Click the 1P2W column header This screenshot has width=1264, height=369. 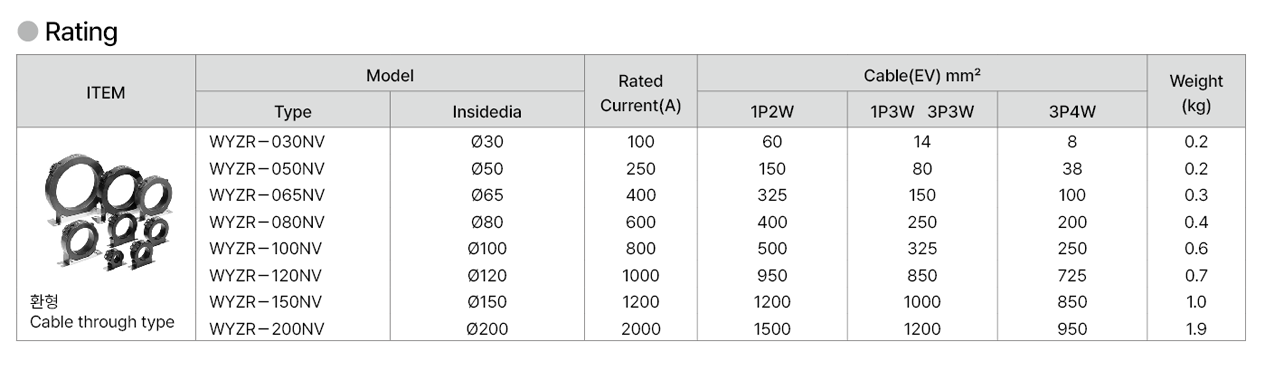[772, 112]
